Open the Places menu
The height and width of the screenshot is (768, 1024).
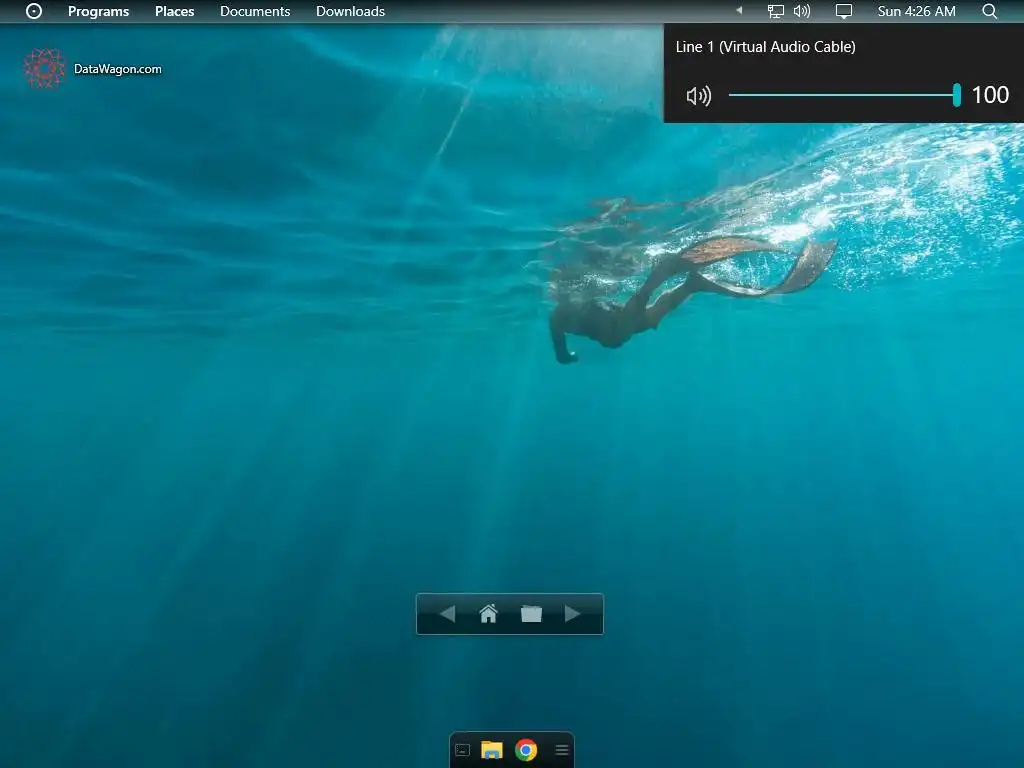[x=174, y=11]
